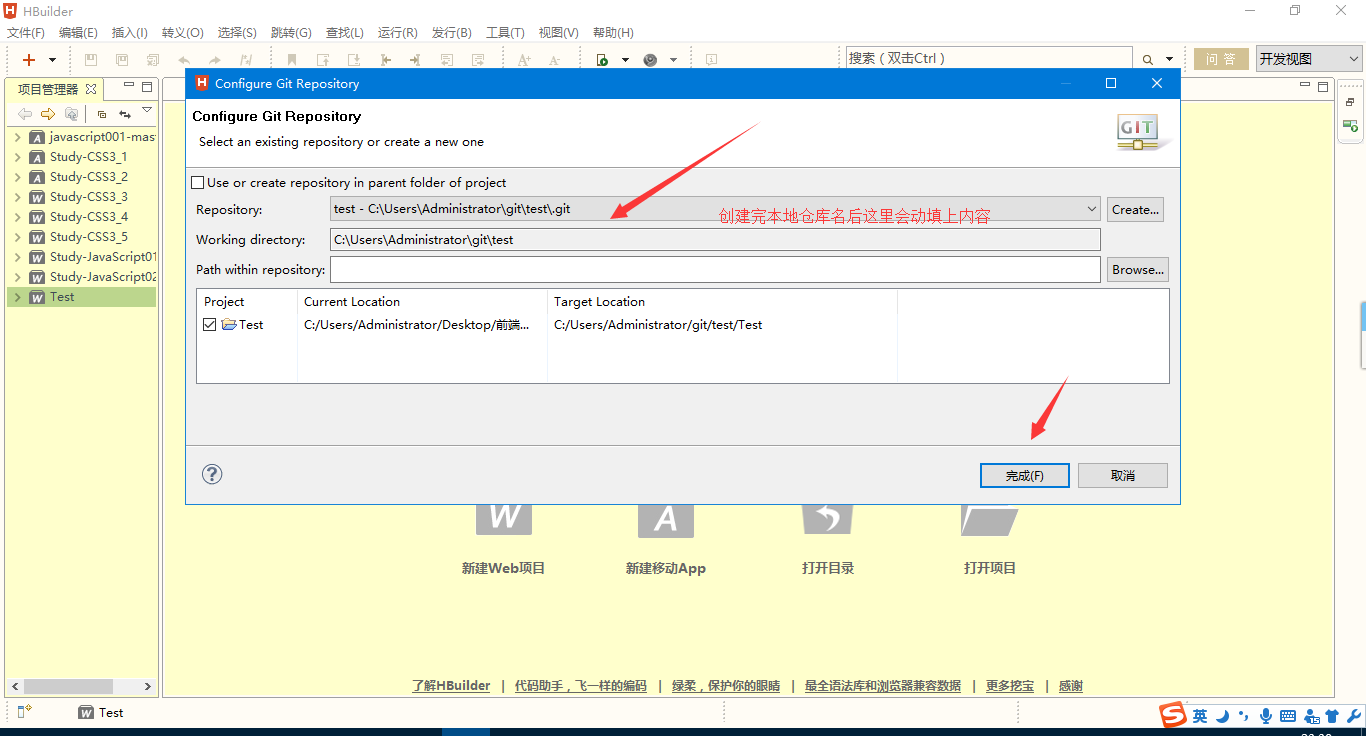Click the search magnifier icon
The width and height of the screenshot is (1366, 736).
point(1147,60)
